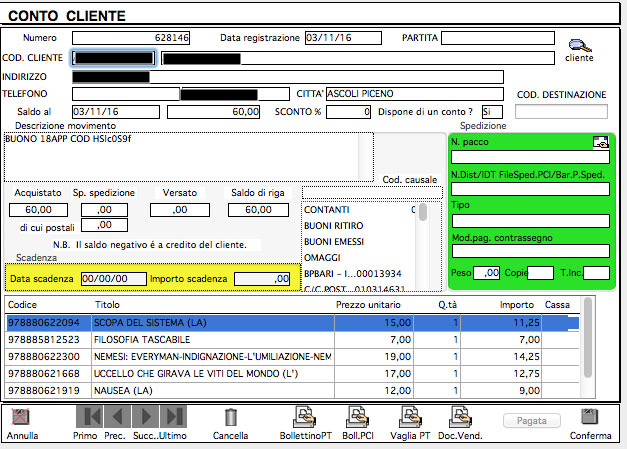This screenshot has height=449, width=627.
Task: Click the 14,25 importo cell
Action: click(501, 357)
